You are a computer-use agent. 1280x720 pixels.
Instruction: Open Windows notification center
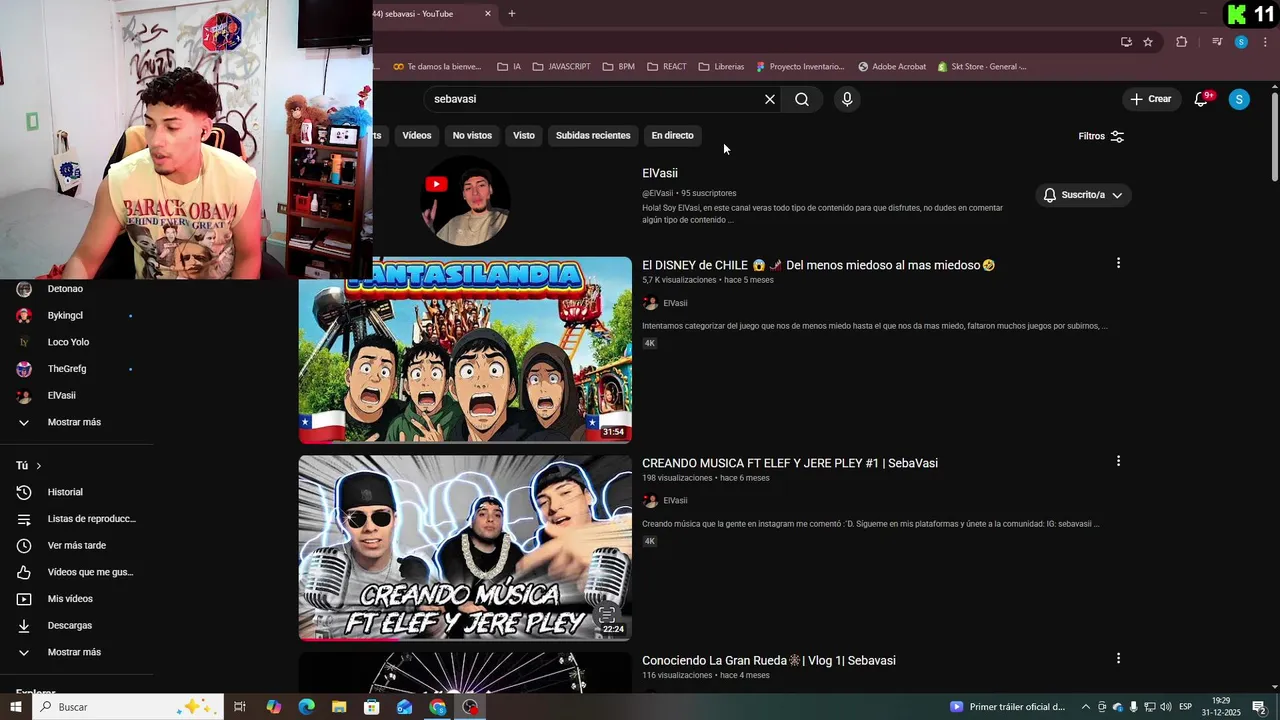(1259, 707)
